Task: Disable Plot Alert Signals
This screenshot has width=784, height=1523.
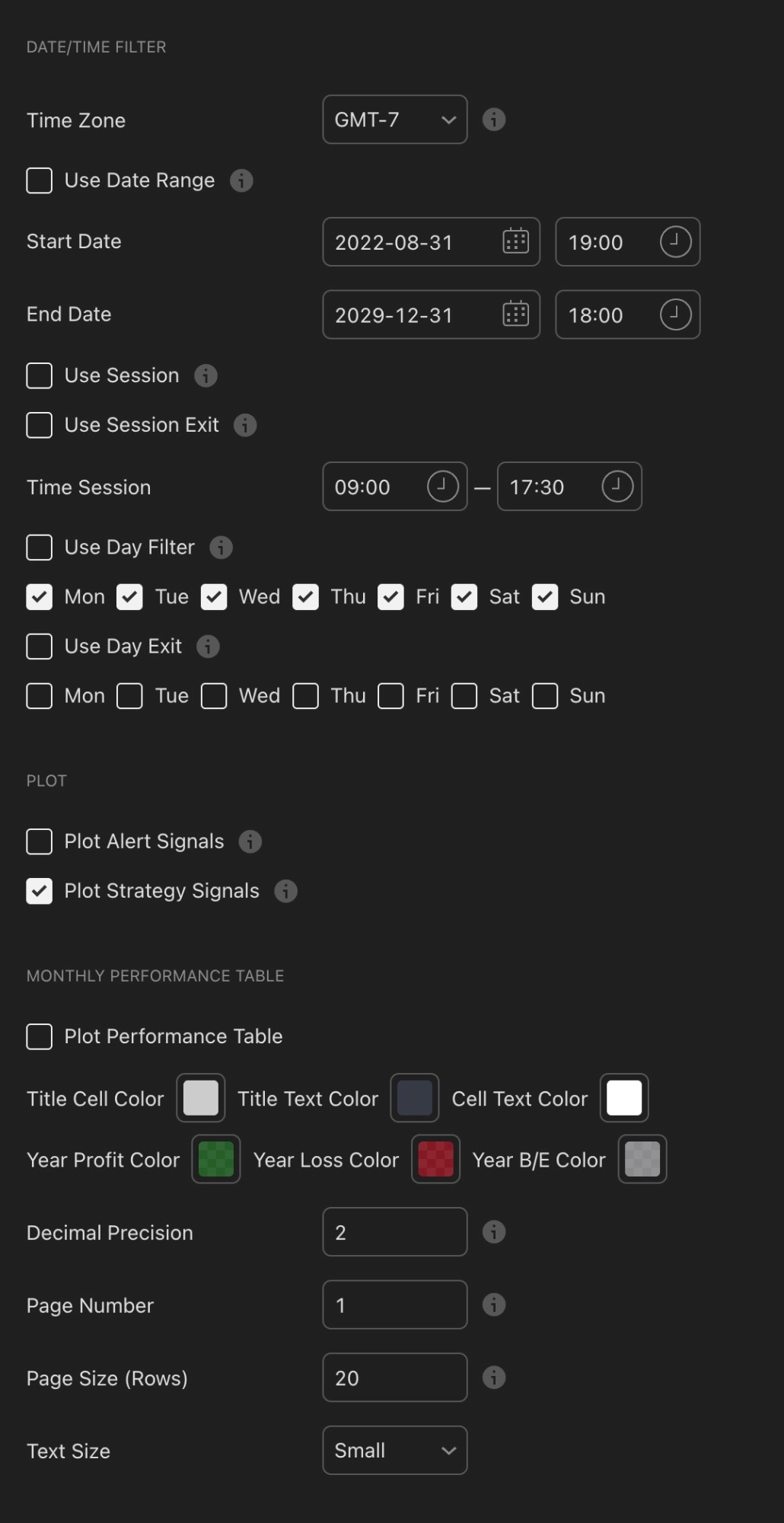Action: coord(39,841)
